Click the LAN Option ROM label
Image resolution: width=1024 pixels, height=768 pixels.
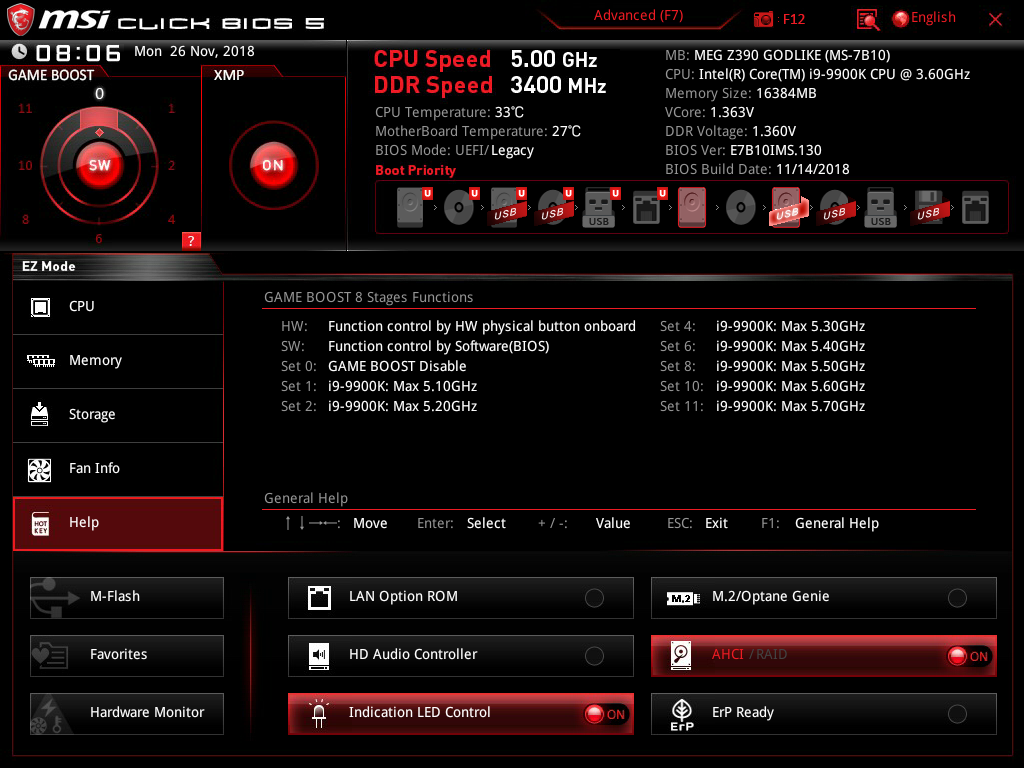point(403,596)
